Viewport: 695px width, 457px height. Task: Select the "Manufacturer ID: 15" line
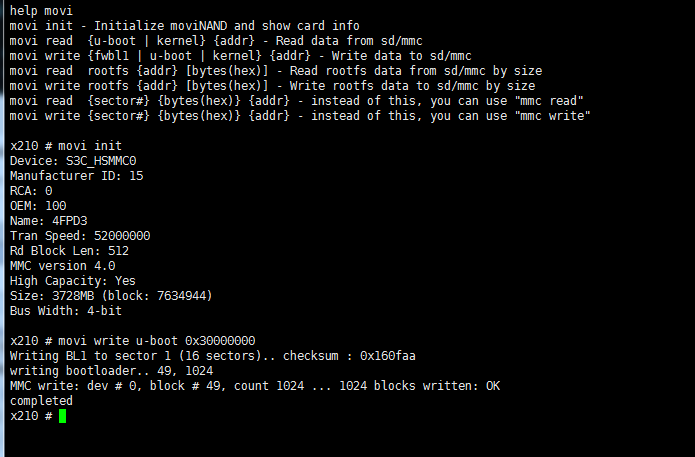coord(76,175)
